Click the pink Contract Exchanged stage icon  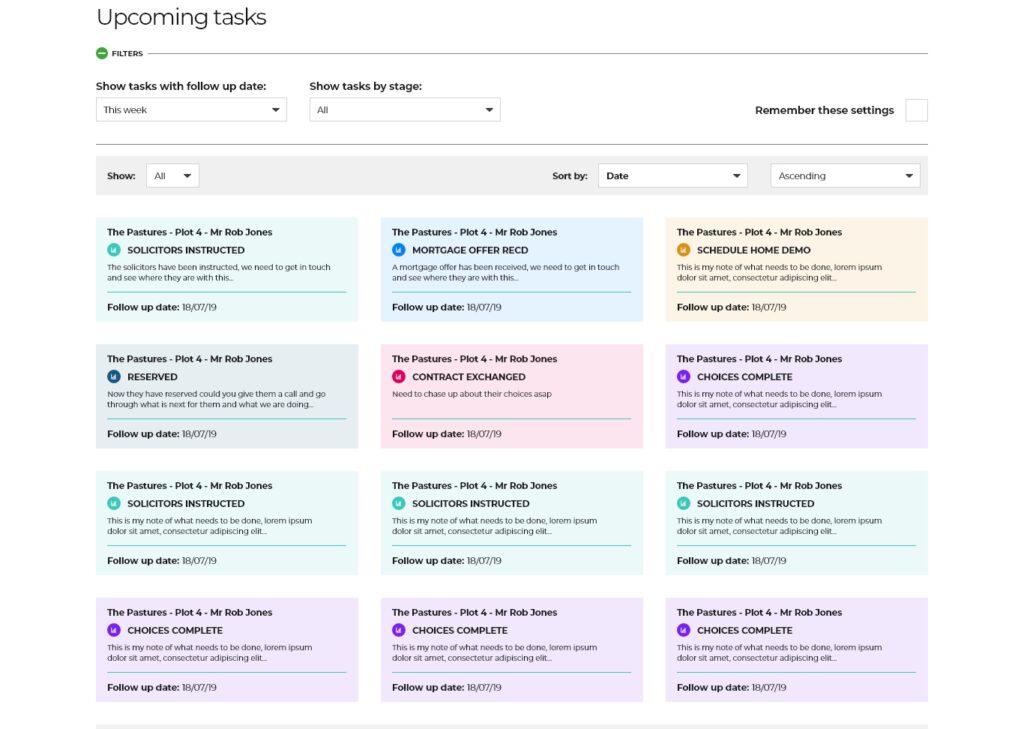click(399, 377)
